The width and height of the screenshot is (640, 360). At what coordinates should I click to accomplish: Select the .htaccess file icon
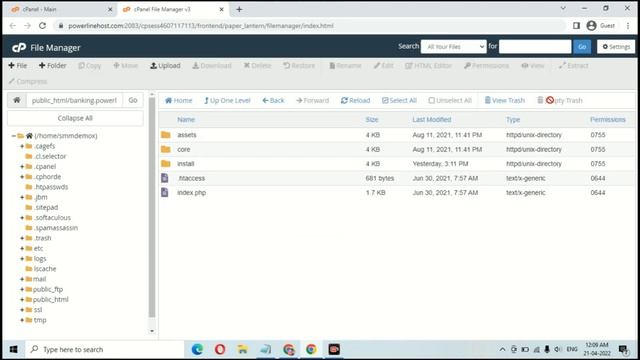coord(165,178)
